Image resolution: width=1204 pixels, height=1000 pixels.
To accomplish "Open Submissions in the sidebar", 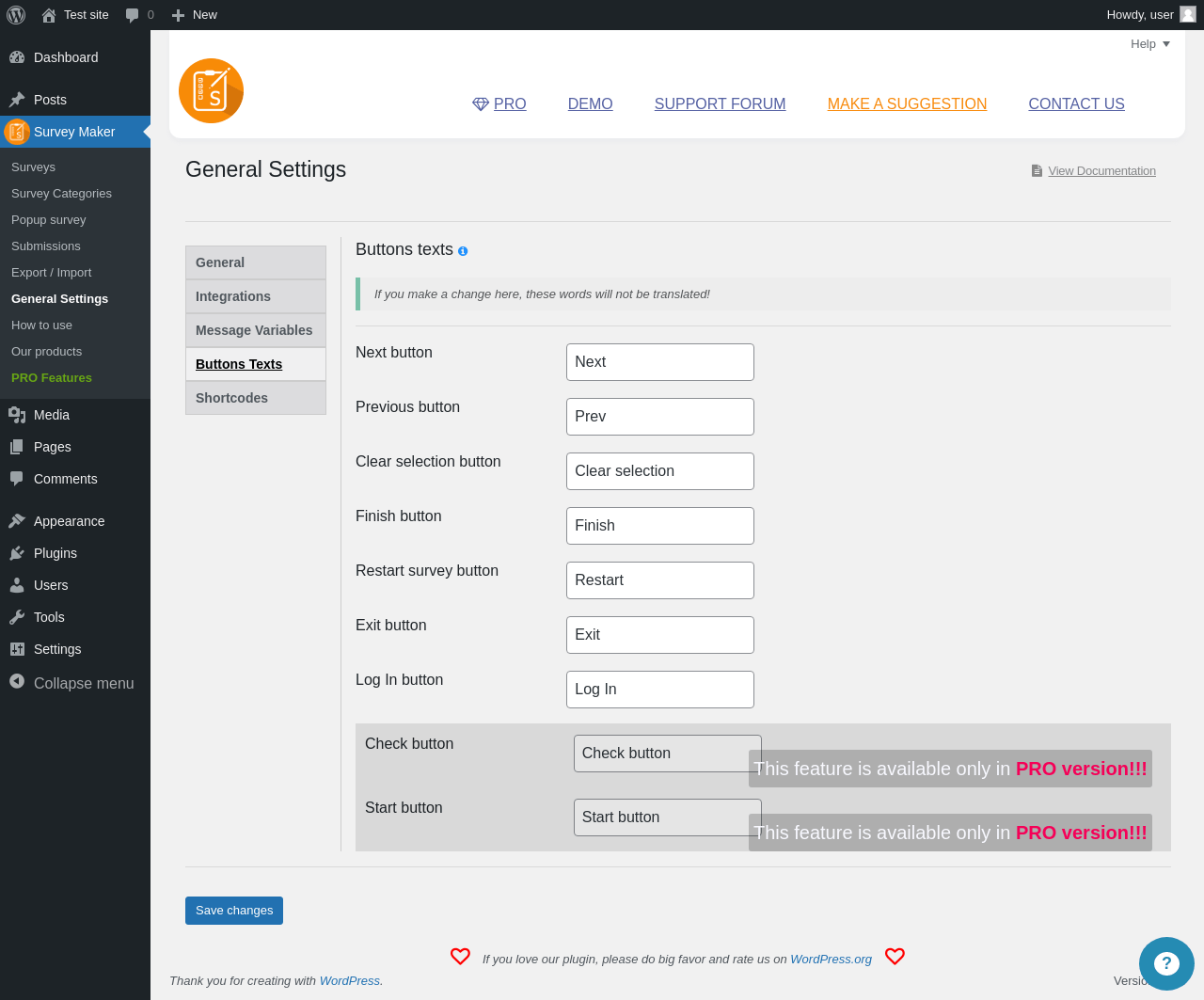I will tap(46, 246).
